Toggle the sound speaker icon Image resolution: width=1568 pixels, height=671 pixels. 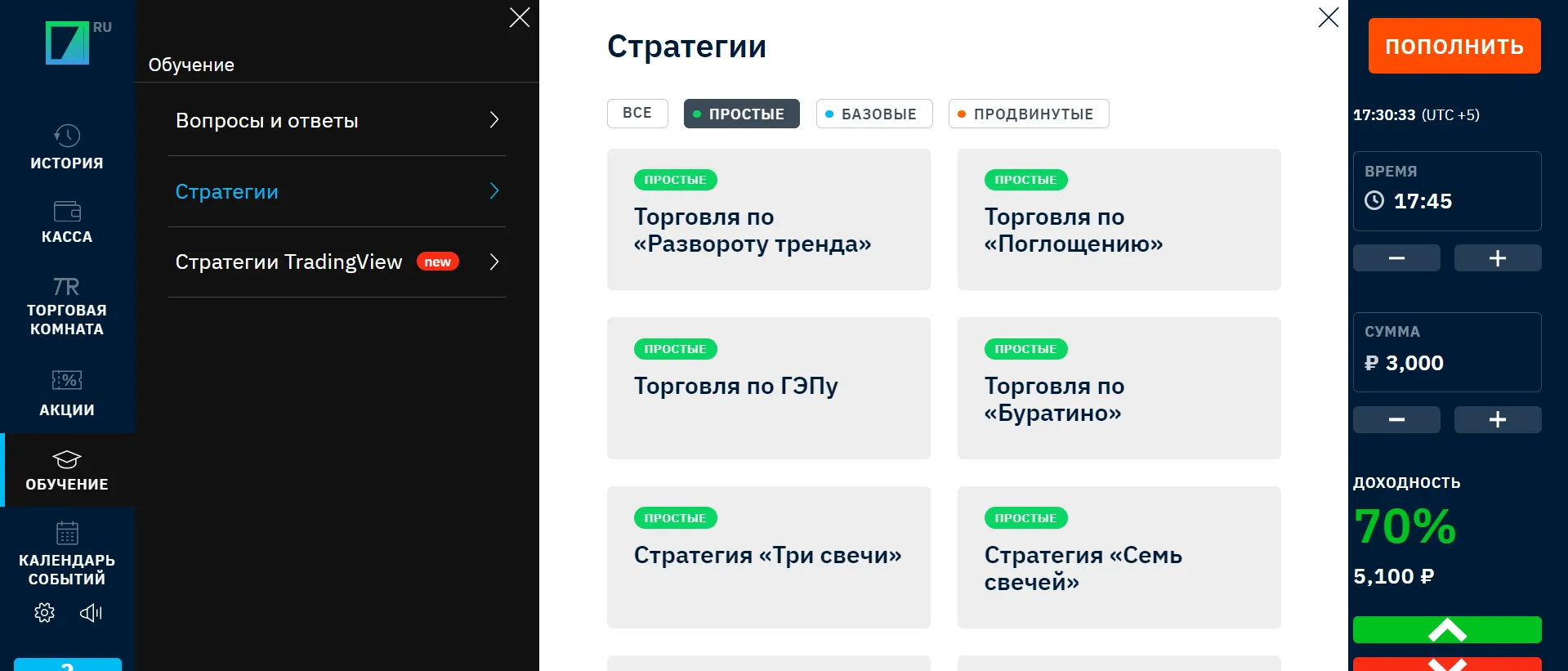[91, 613]
